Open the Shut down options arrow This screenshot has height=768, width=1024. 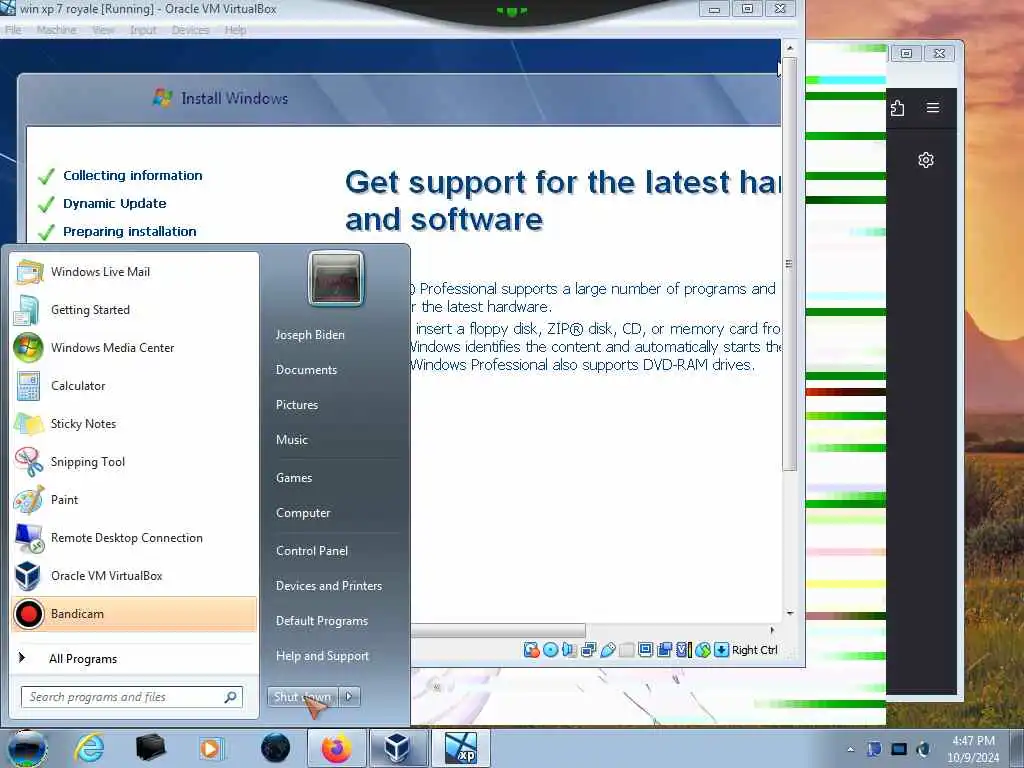pyautogui.click(x=349, y=697)
